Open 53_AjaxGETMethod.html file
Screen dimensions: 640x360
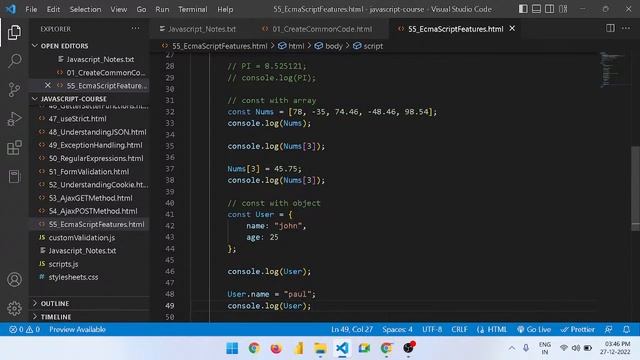(x=90, y=198)
